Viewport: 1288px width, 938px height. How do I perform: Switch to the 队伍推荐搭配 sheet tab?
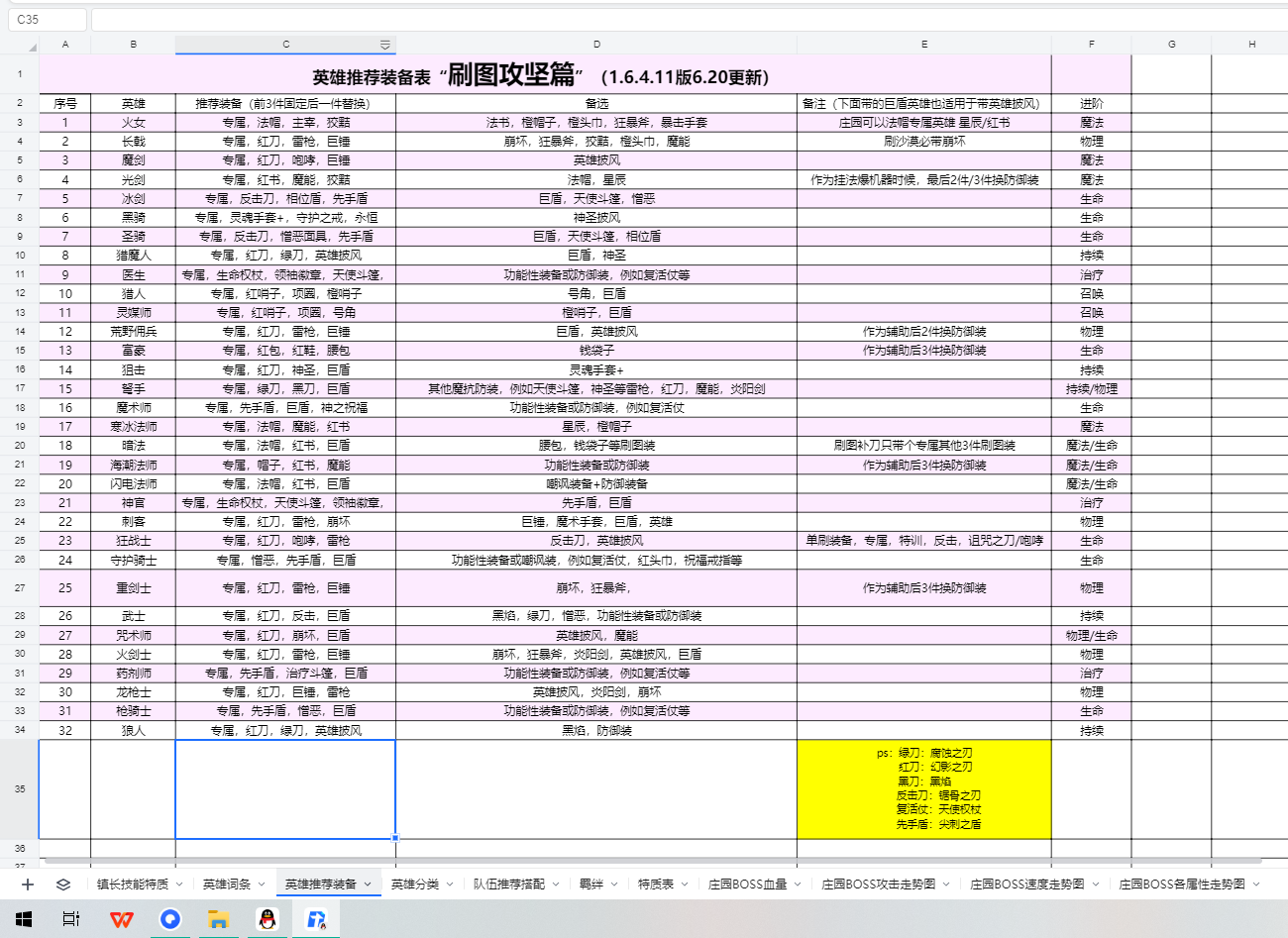point(508,885)
